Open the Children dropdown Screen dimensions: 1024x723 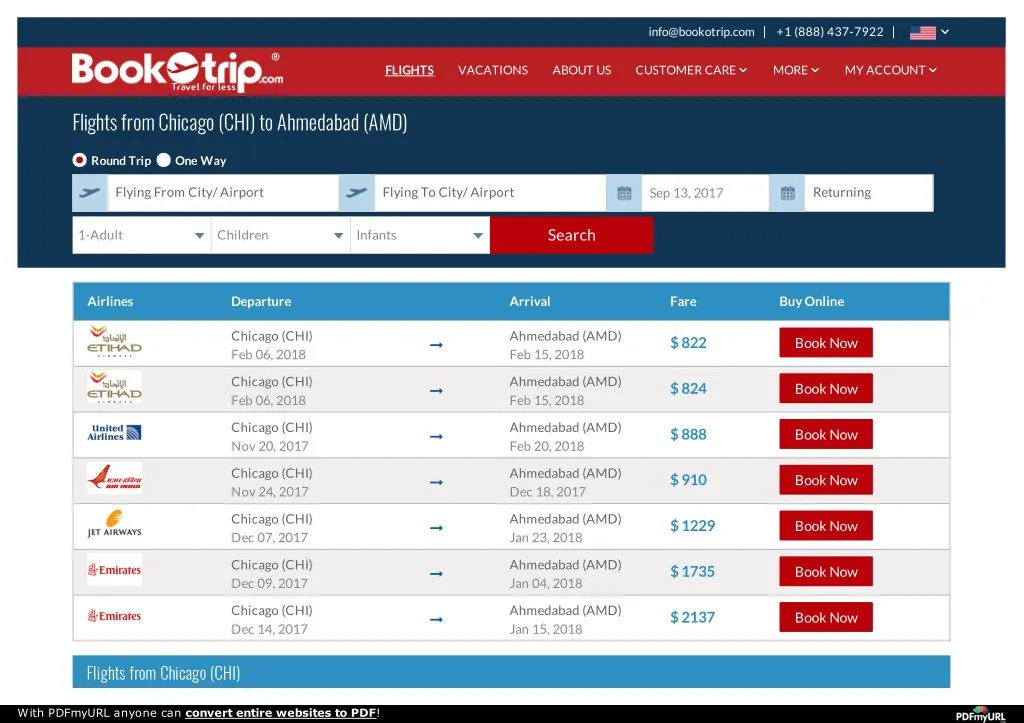(281, 235)
